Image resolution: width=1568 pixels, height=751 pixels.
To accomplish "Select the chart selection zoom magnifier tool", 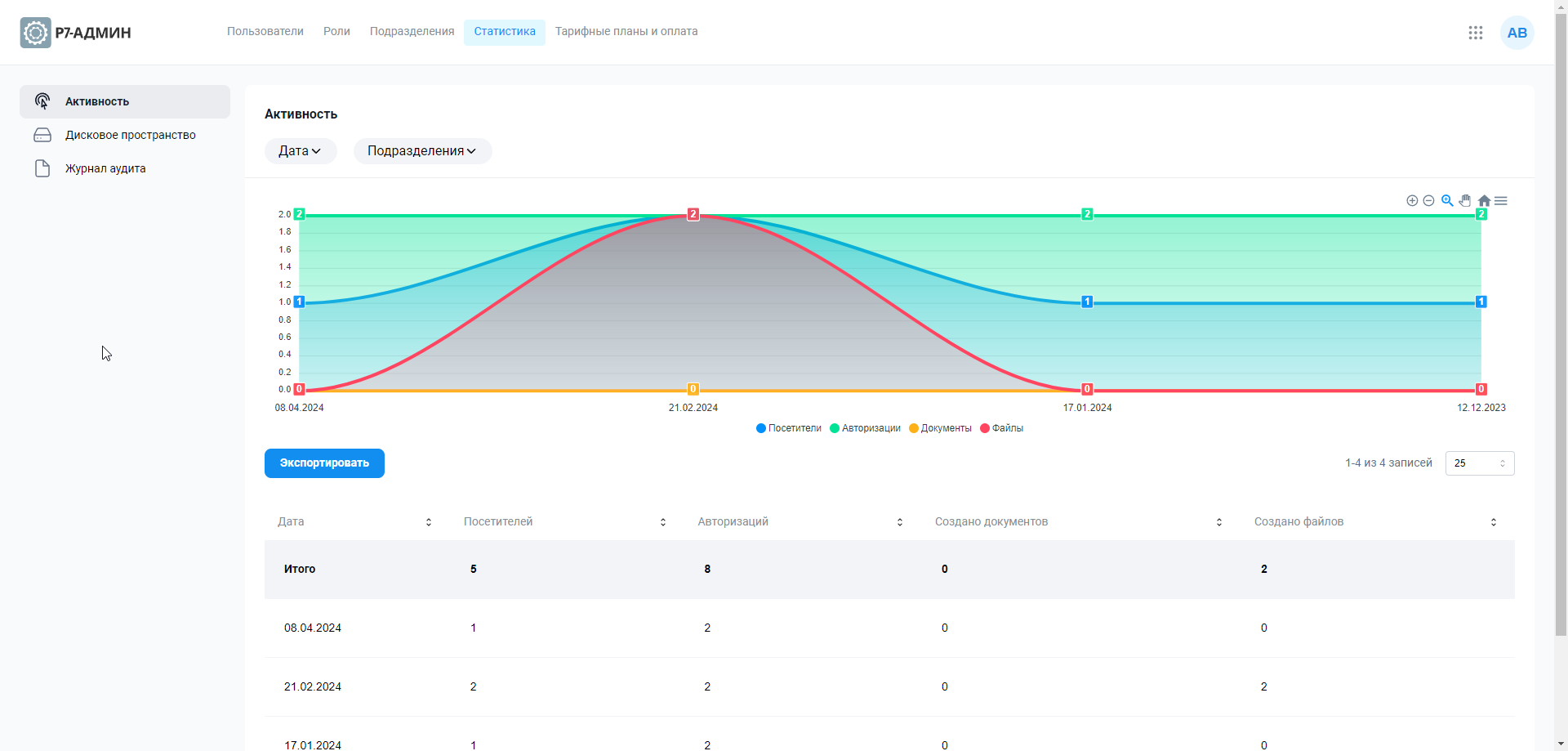I will click(1447, 201).
